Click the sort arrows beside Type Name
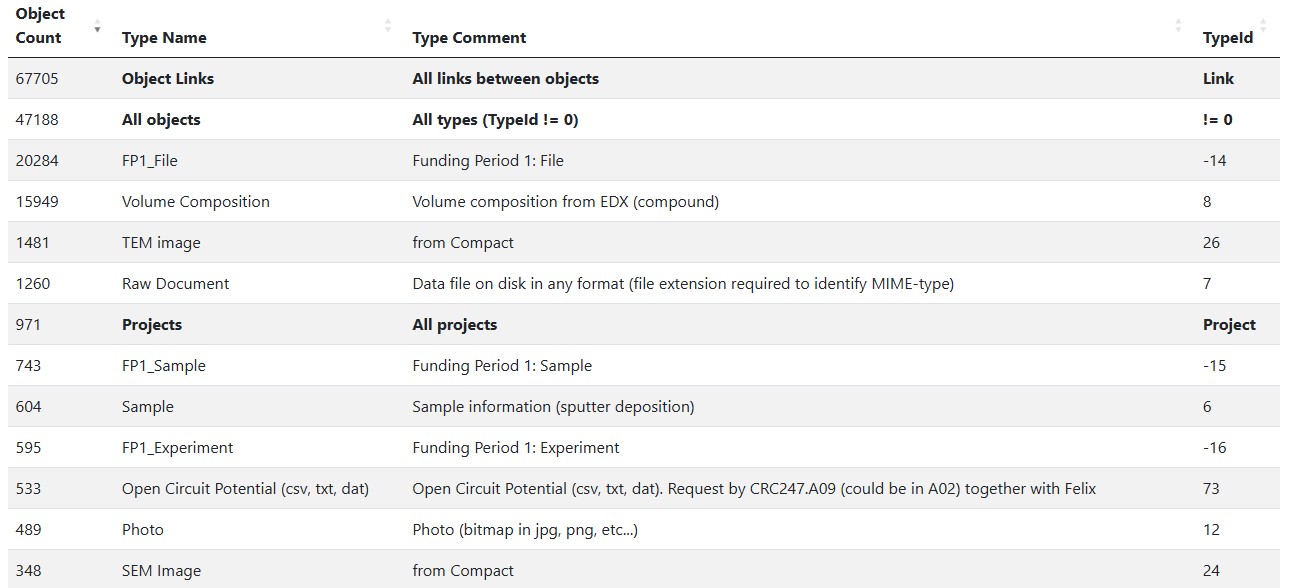Image resolution: width=1289 pixels, height=588 pixels. point(387,26)
